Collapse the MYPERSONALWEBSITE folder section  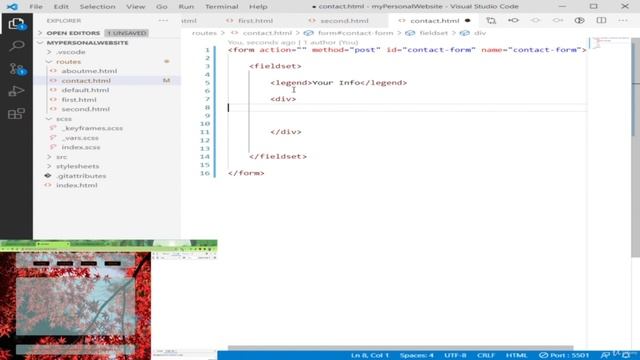tap(87, 42)
